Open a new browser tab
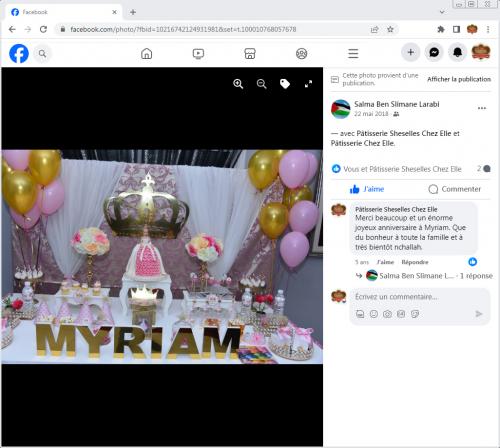Screen dimensions: 500x448 [133, 12]
